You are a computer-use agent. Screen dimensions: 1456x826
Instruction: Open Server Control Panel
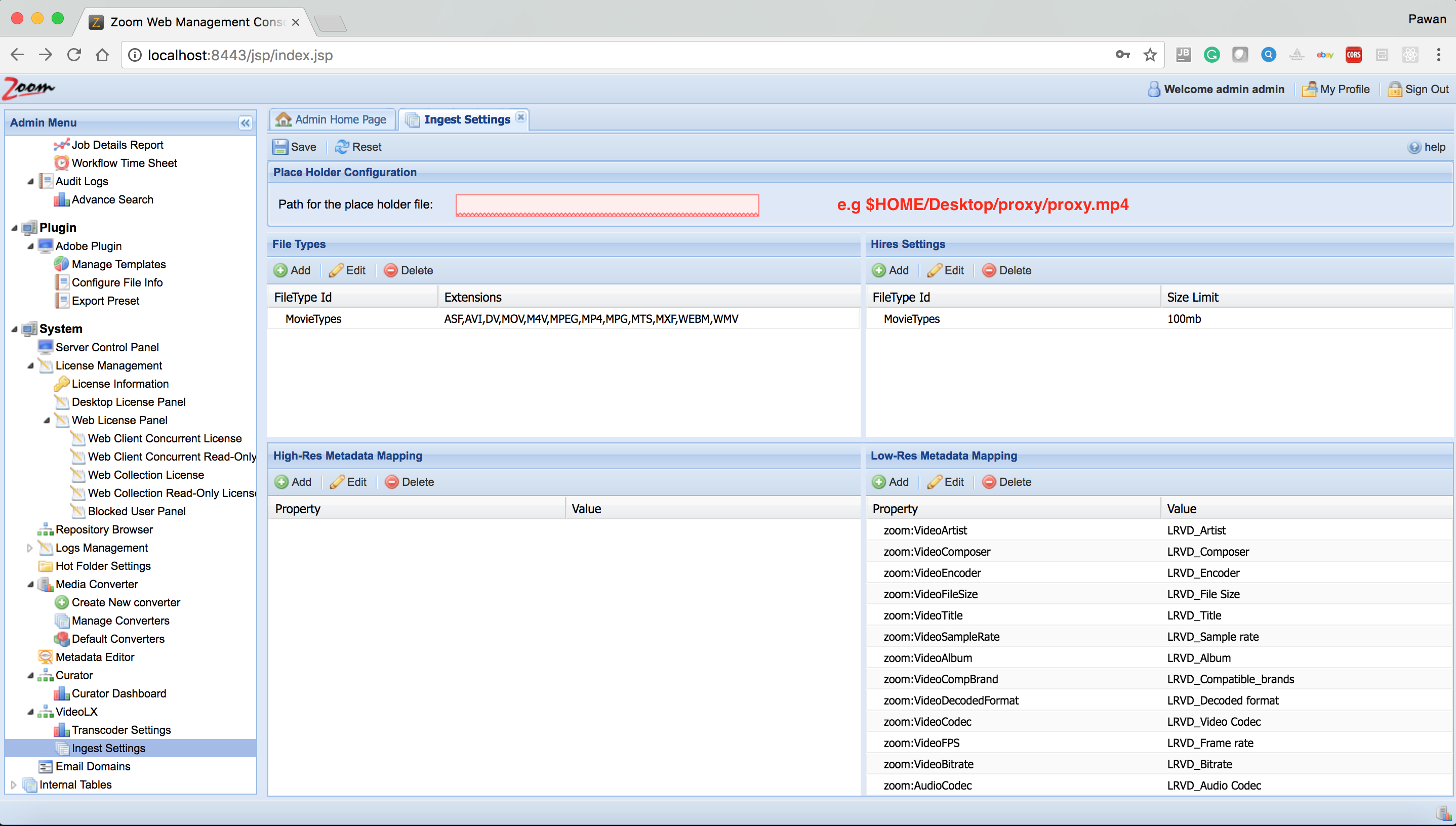(x=107, y=347)
